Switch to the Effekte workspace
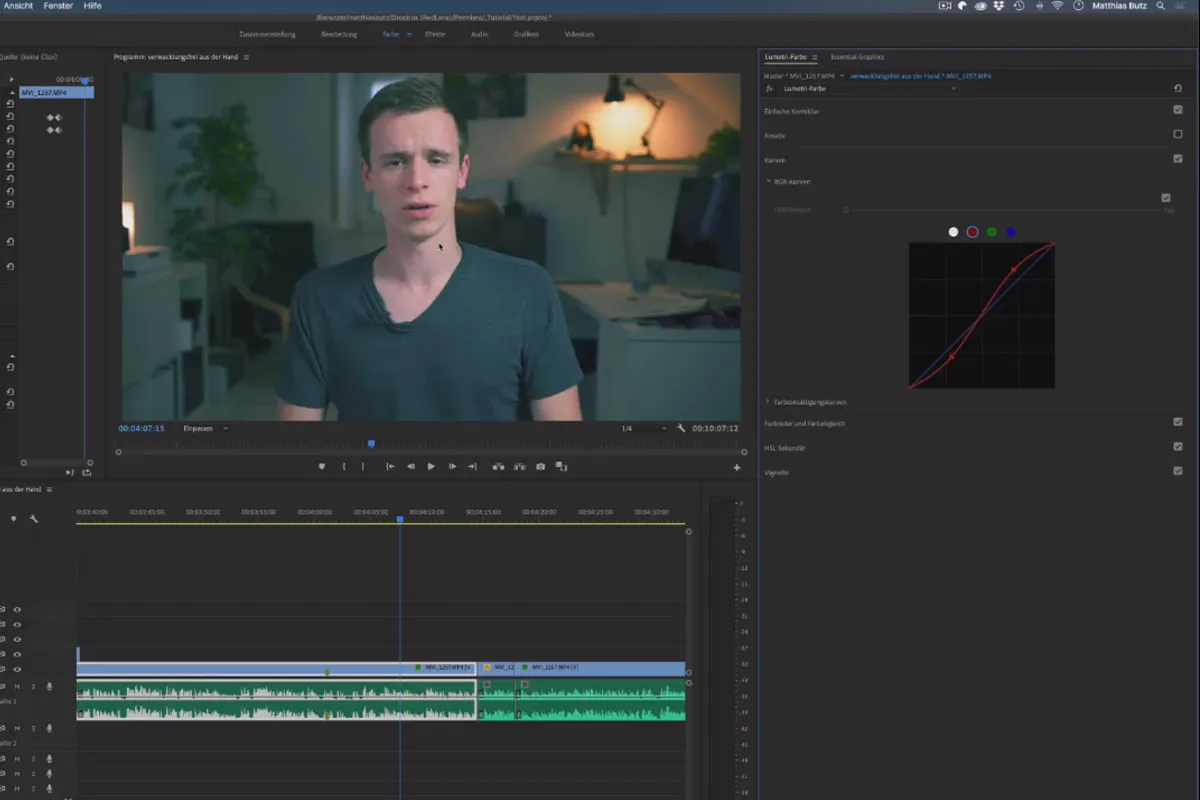 (x=435, y=34)
